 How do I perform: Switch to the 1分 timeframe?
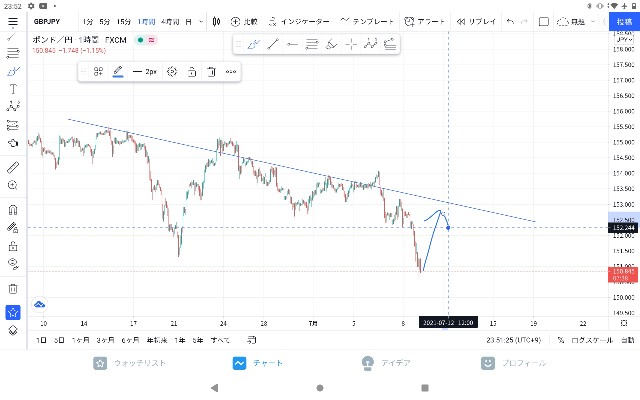click(x=87, y=22)
